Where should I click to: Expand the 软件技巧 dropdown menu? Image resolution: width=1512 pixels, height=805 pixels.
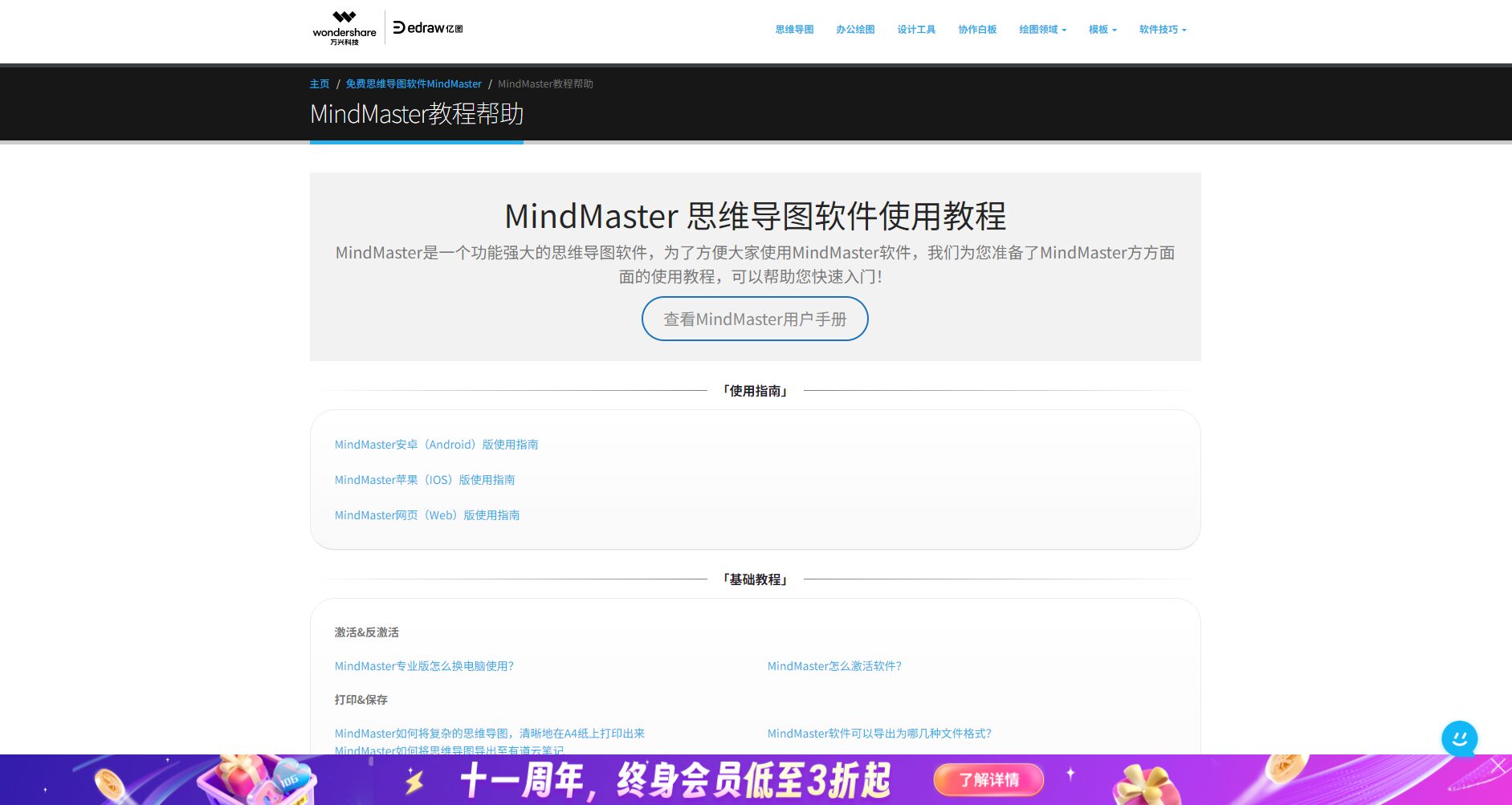(1162, 30)
